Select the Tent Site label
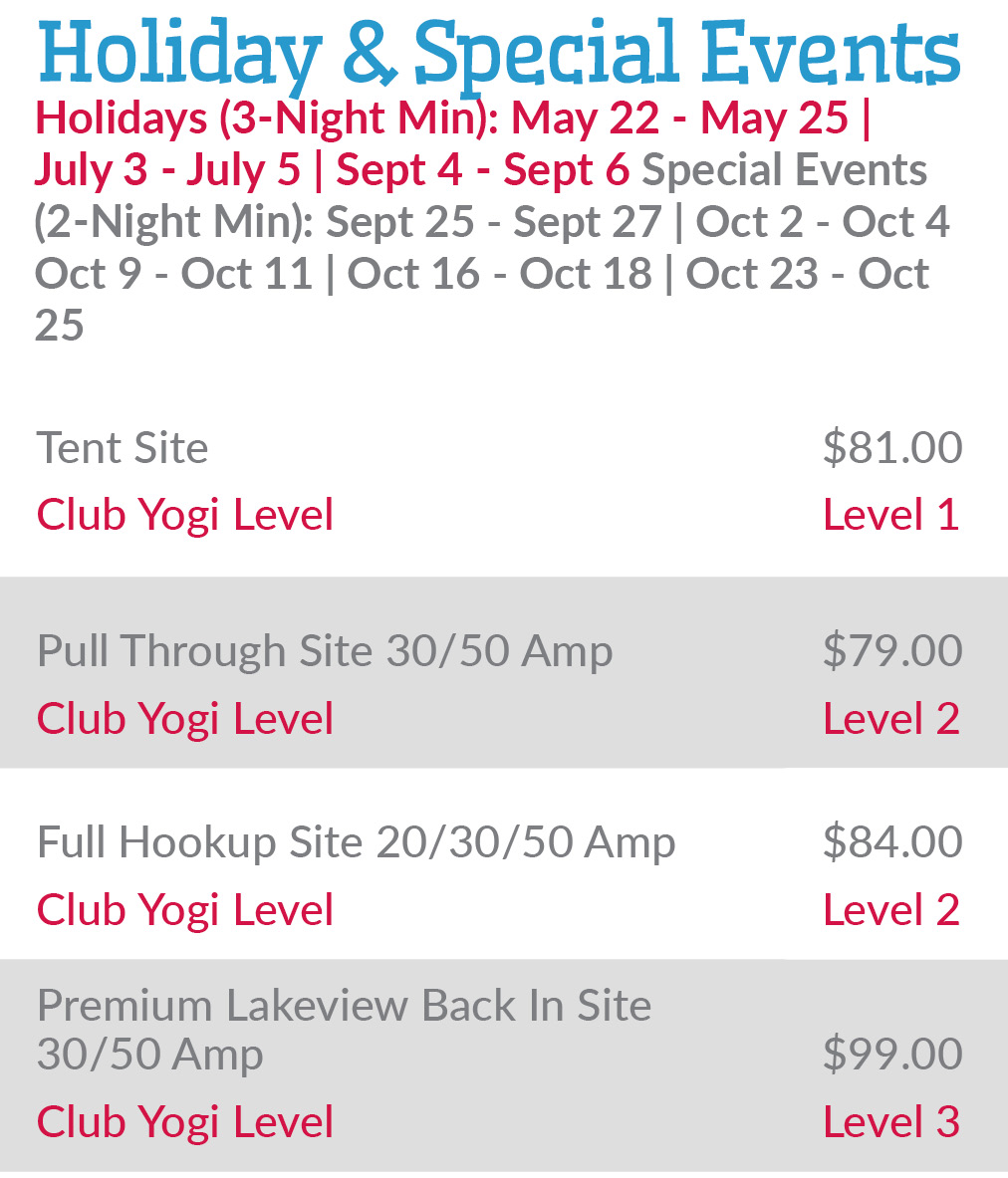 click(x=123, y=448)
